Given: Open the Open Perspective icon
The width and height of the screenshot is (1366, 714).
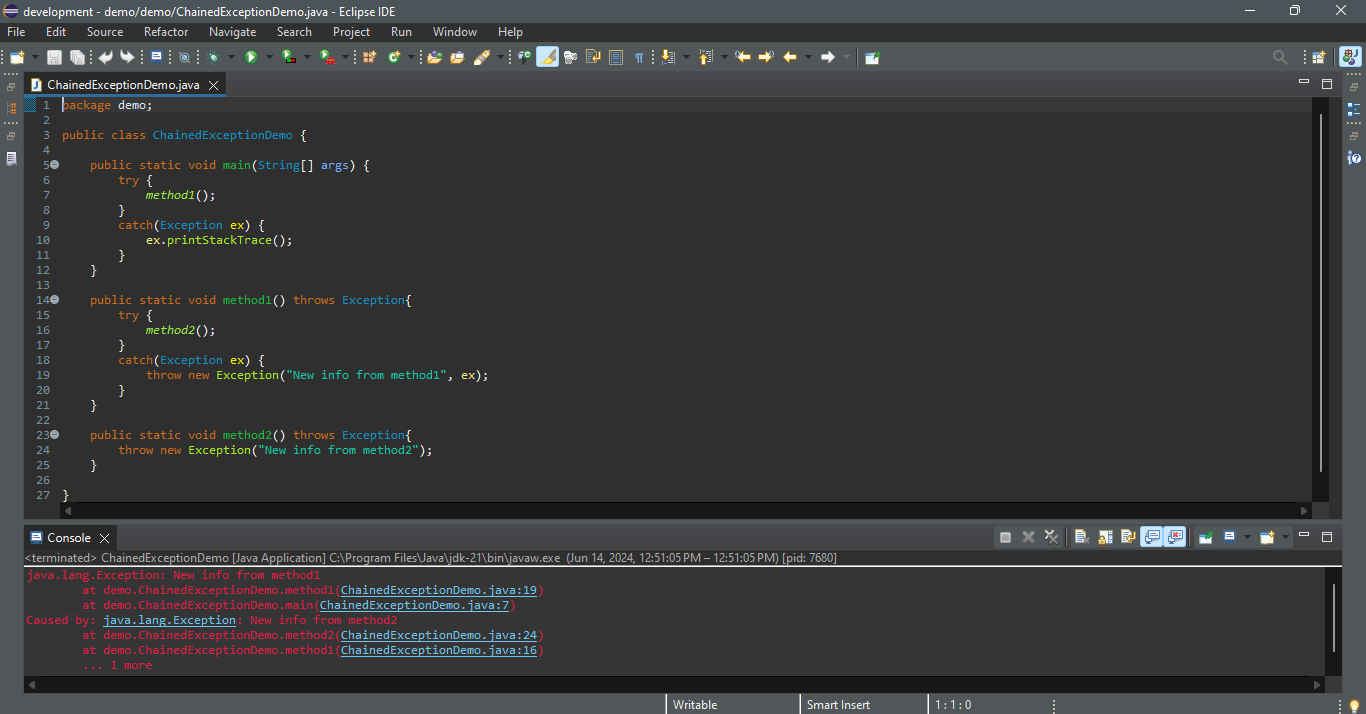Looking at the screenshot, I should tap(1318, 57).
